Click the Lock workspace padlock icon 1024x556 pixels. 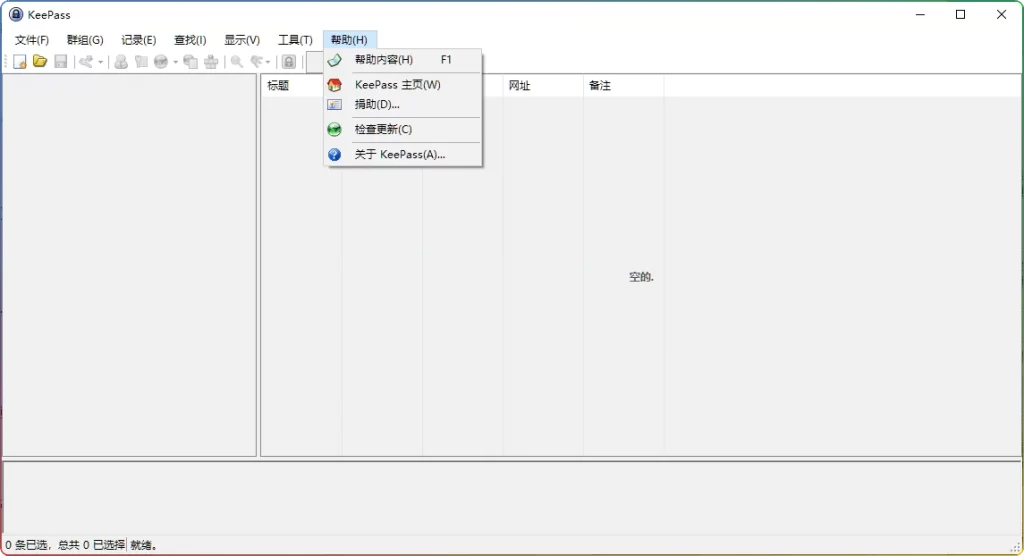click(x=289, y=61)
